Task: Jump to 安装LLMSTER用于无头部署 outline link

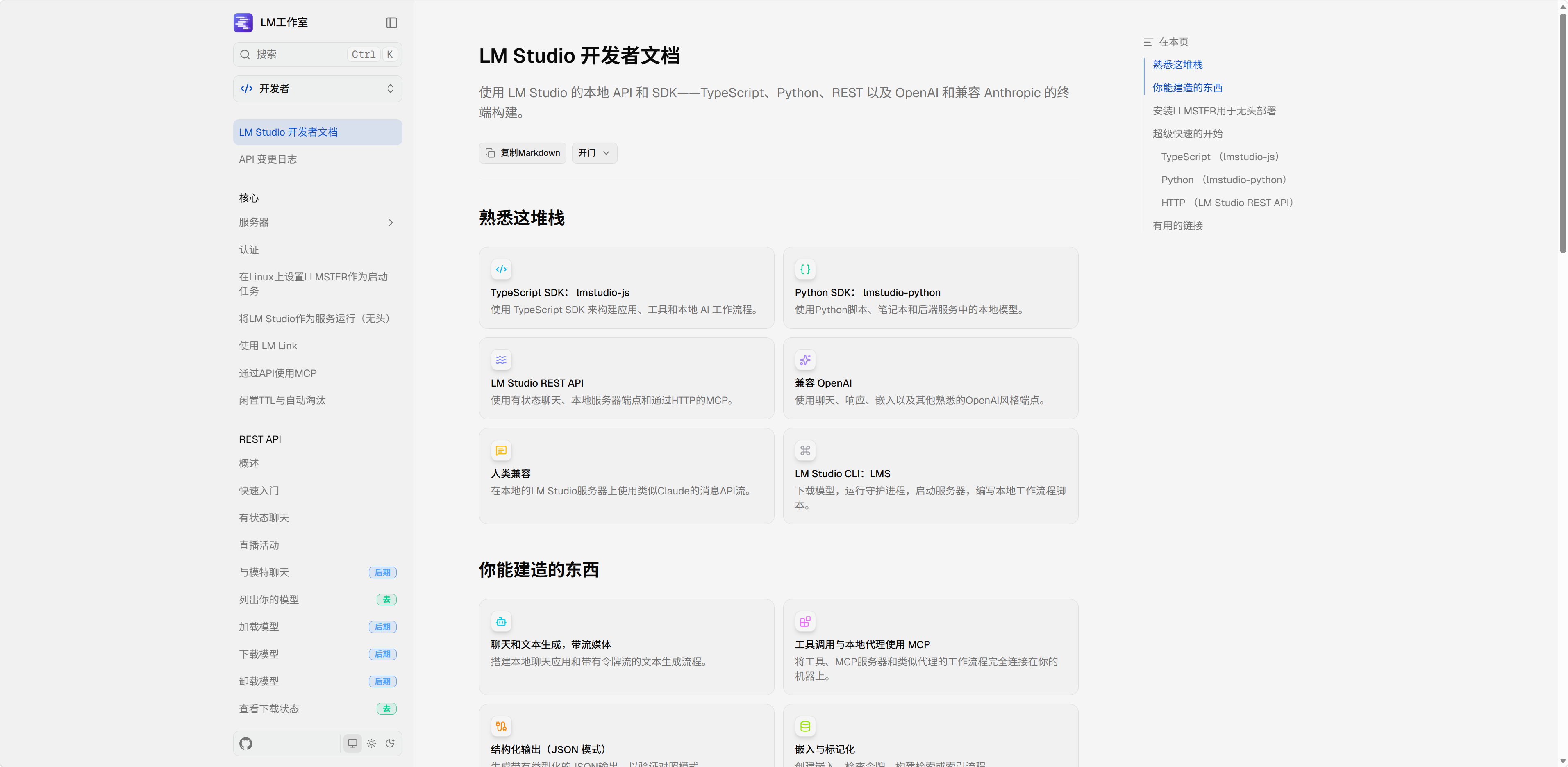Action: 1214,111
